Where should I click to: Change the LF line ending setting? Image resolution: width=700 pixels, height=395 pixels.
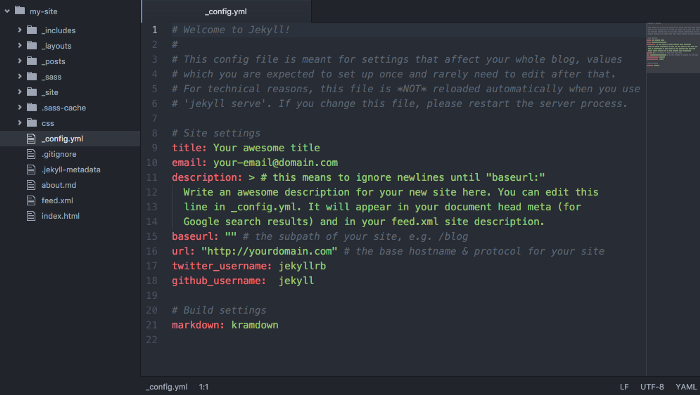(x=624, y=387)
